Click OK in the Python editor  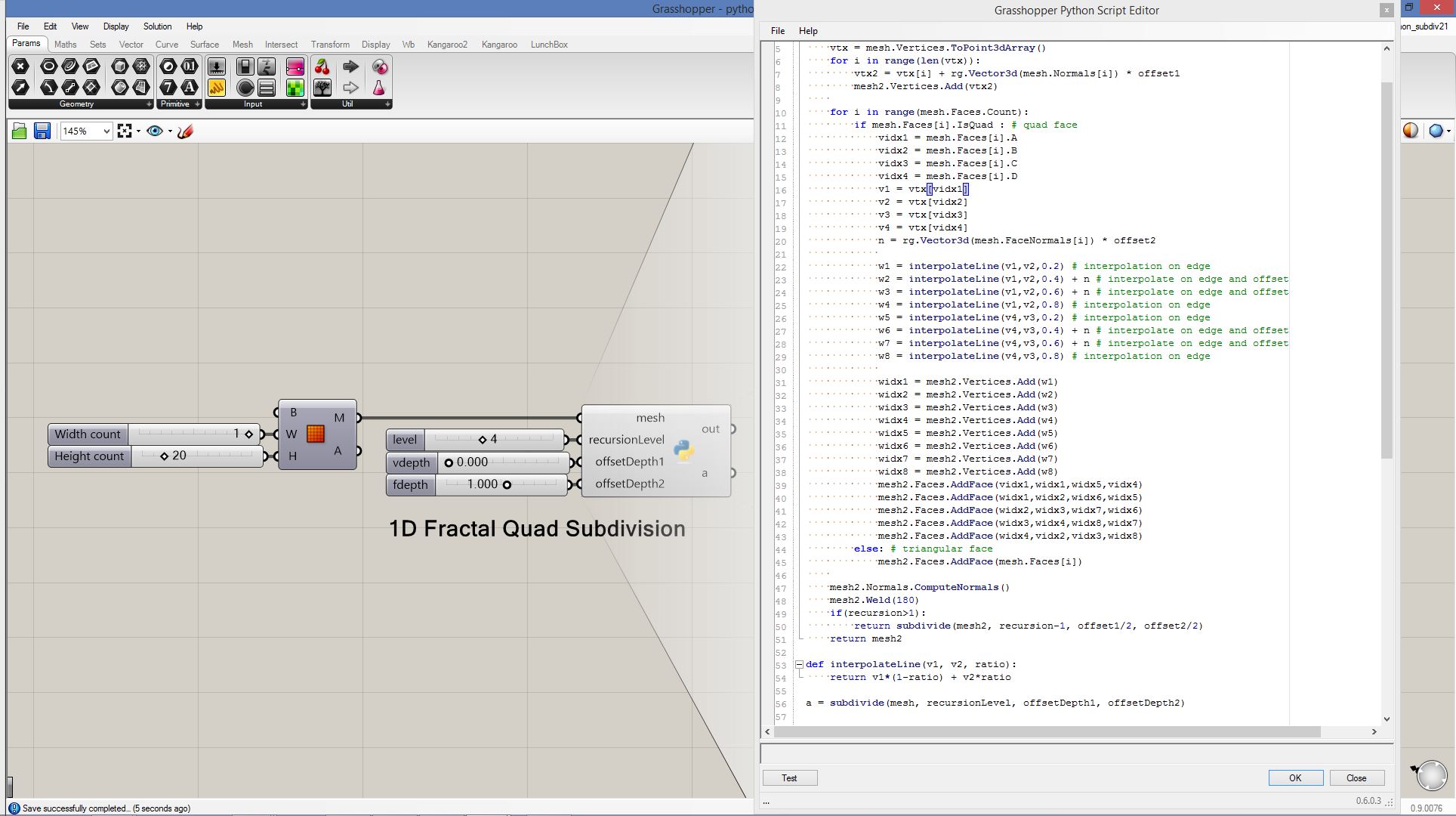click(x=1295, y=778)
